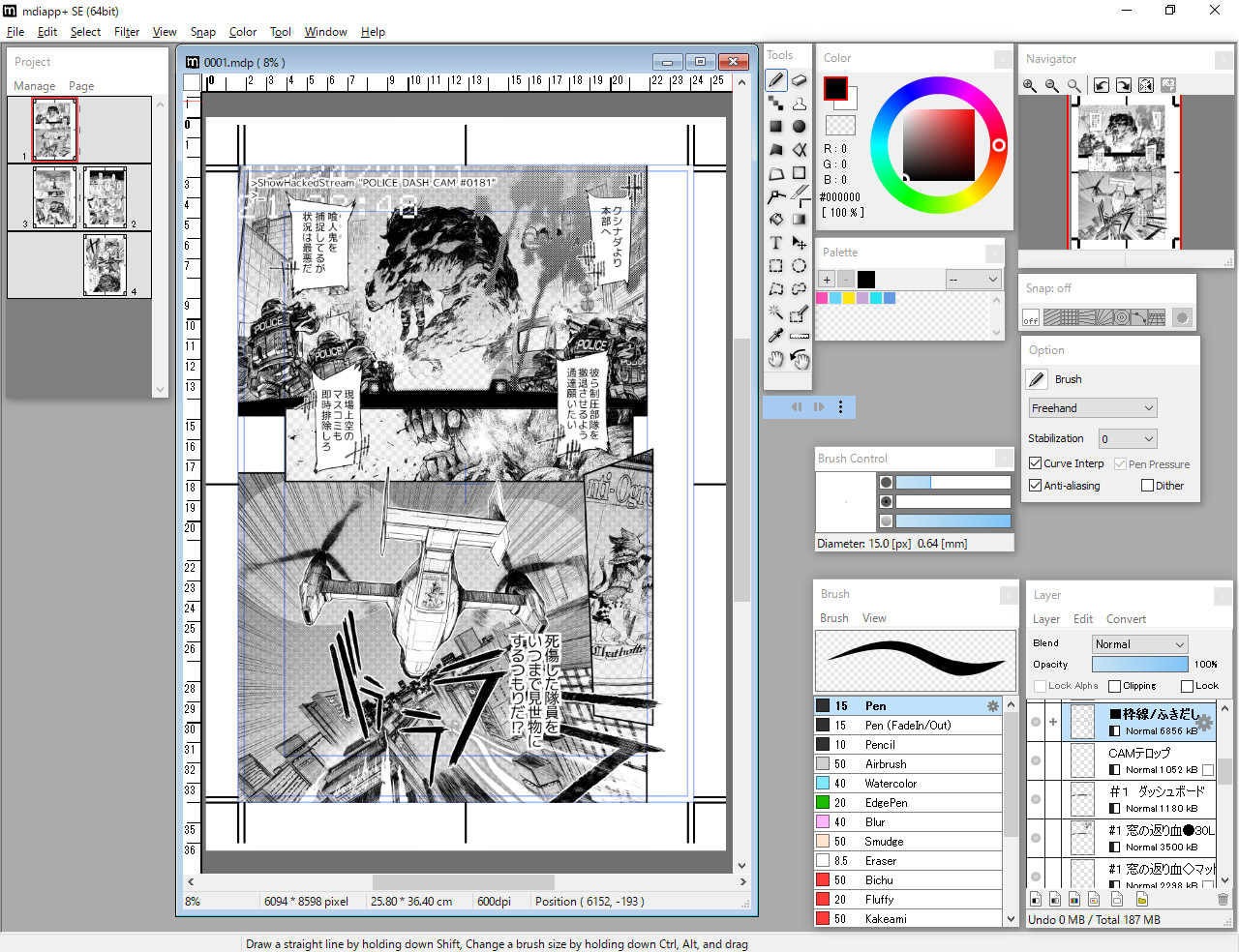The image size is (1239, 952).
Task: Switch to the Page tab
Action: pos(81,85)
